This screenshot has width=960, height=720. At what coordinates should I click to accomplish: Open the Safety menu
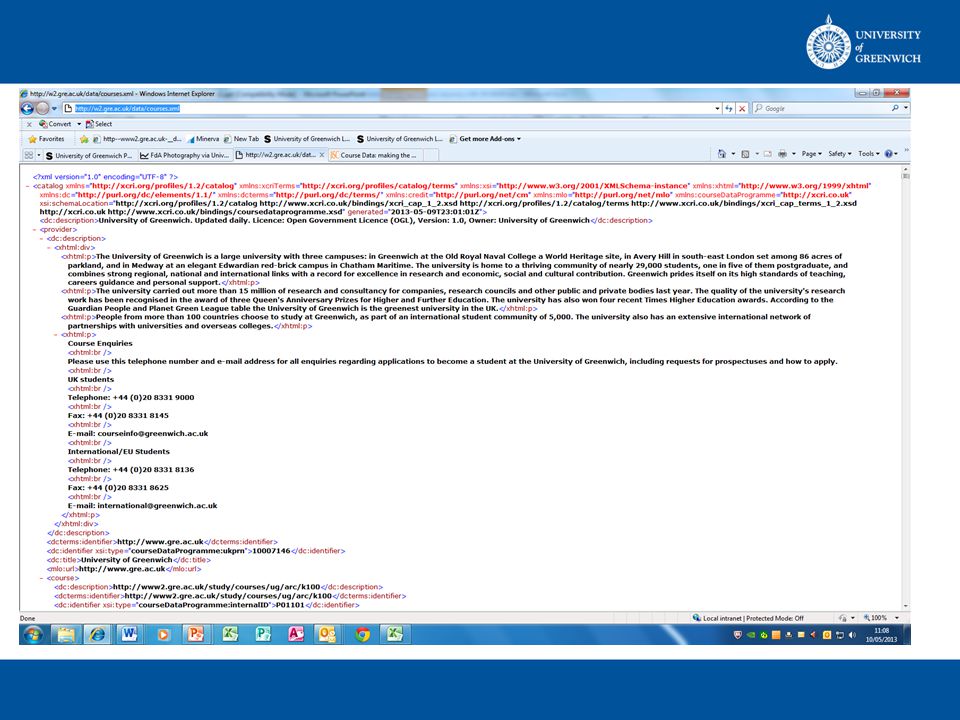coord(839,154)
